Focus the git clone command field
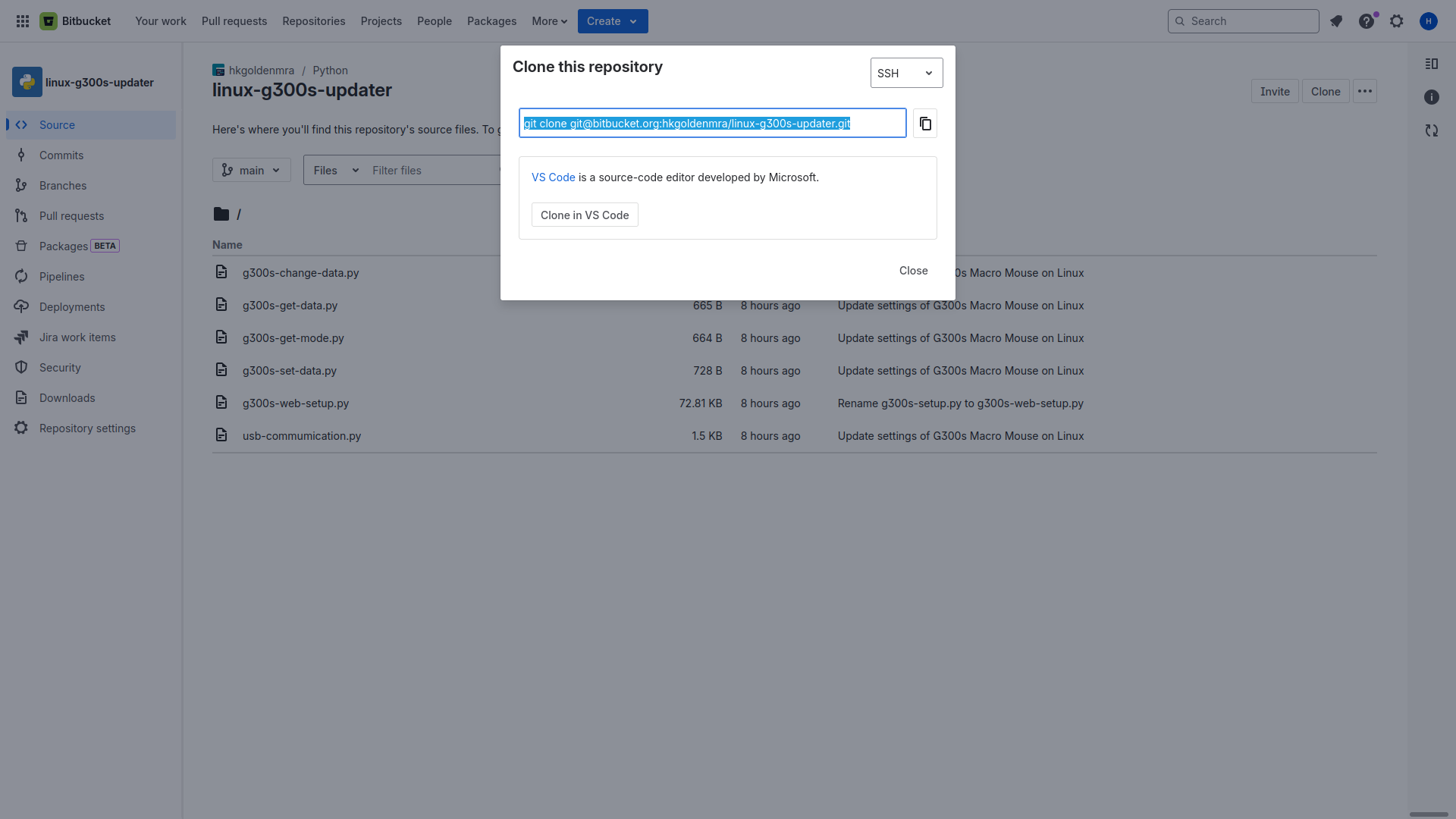The image size is (1456, 819). (x=713, y=123)
